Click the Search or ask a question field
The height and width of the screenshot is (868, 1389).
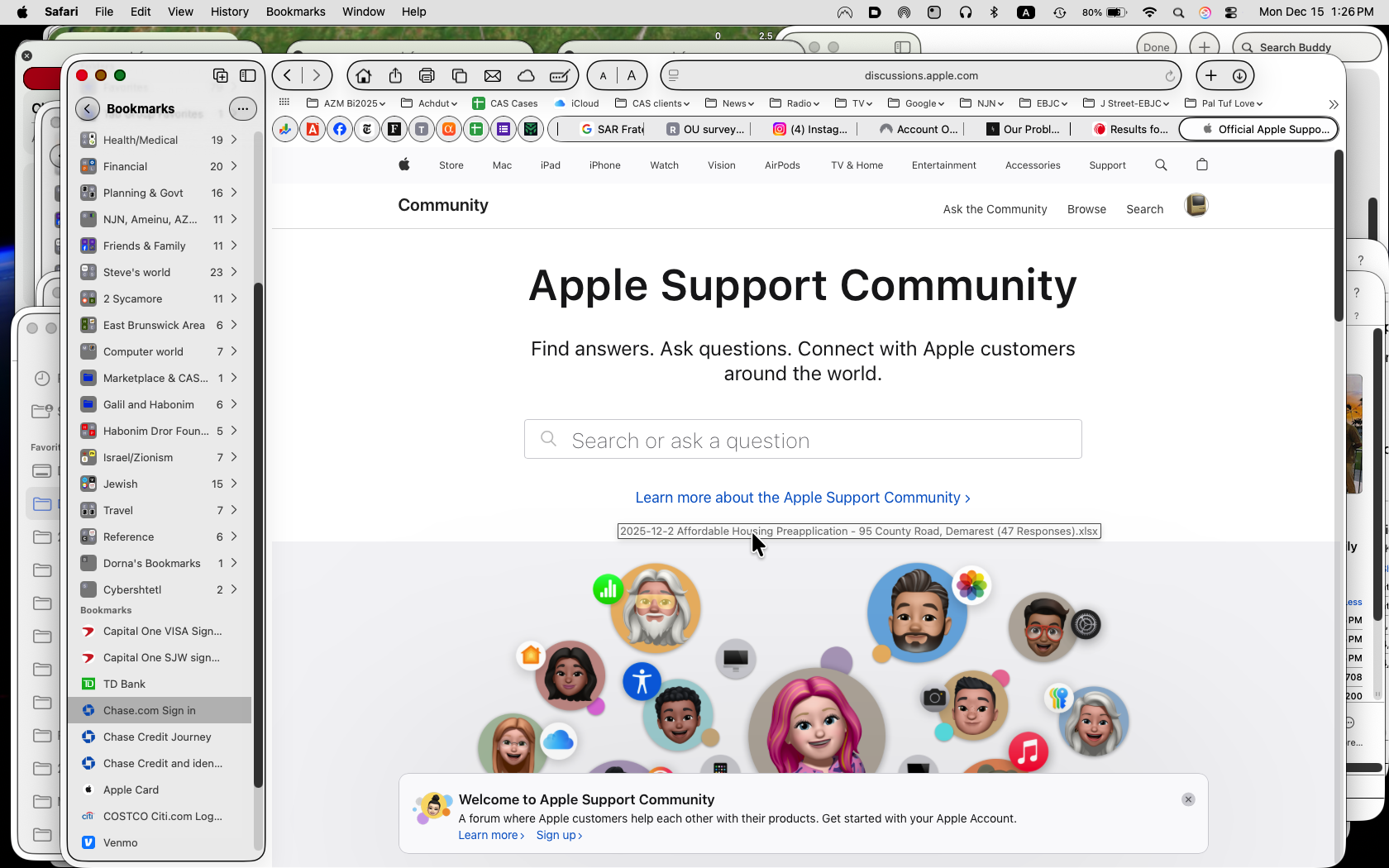pos(803,439)
